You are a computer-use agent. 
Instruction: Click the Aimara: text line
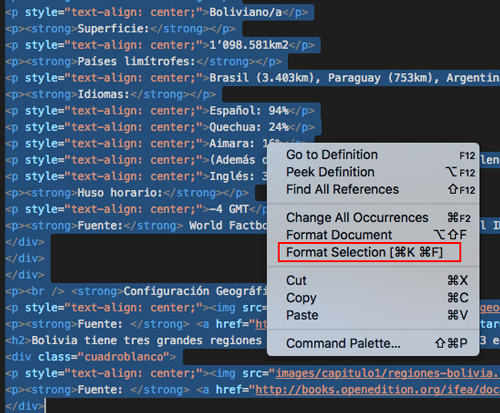pyautogui.click(x=232, y=144)
